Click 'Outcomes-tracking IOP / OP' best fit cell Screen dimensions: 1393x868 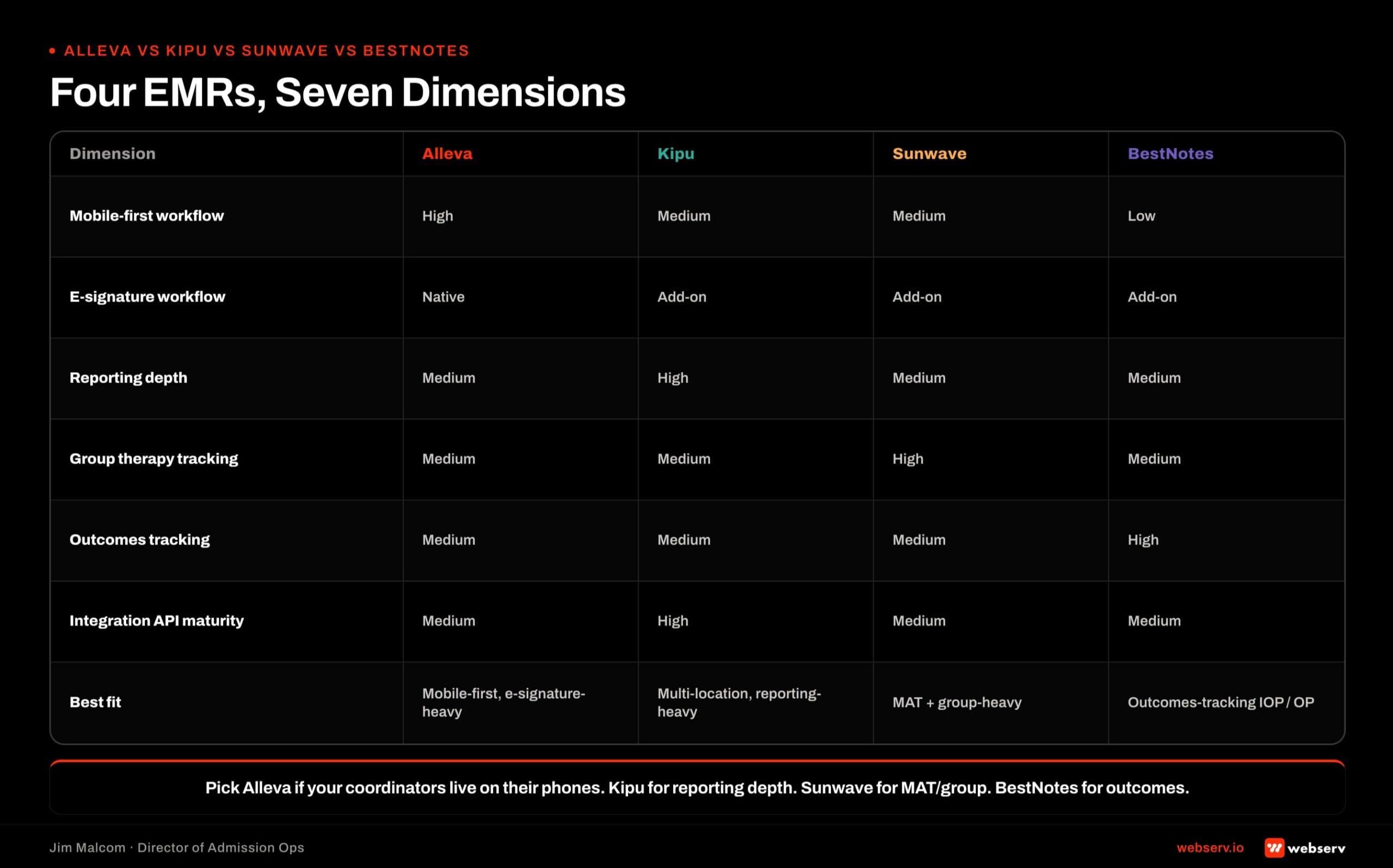[x=1221, y=703]
